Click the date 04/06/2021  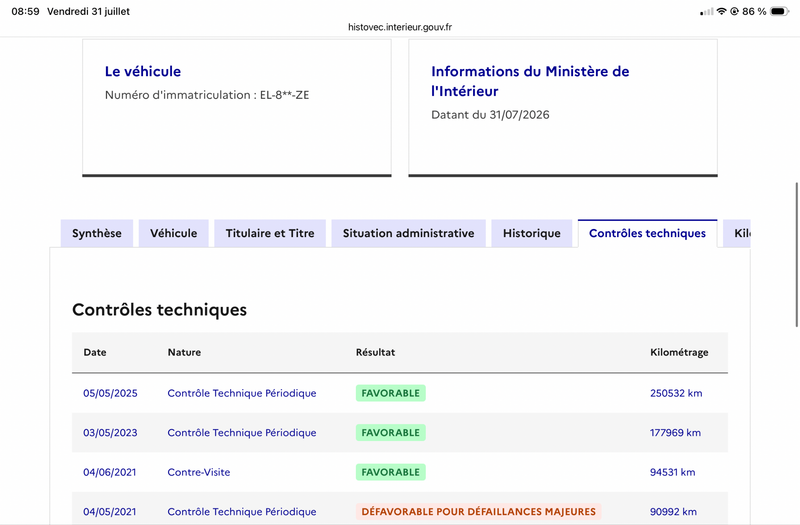pos(110,472)
